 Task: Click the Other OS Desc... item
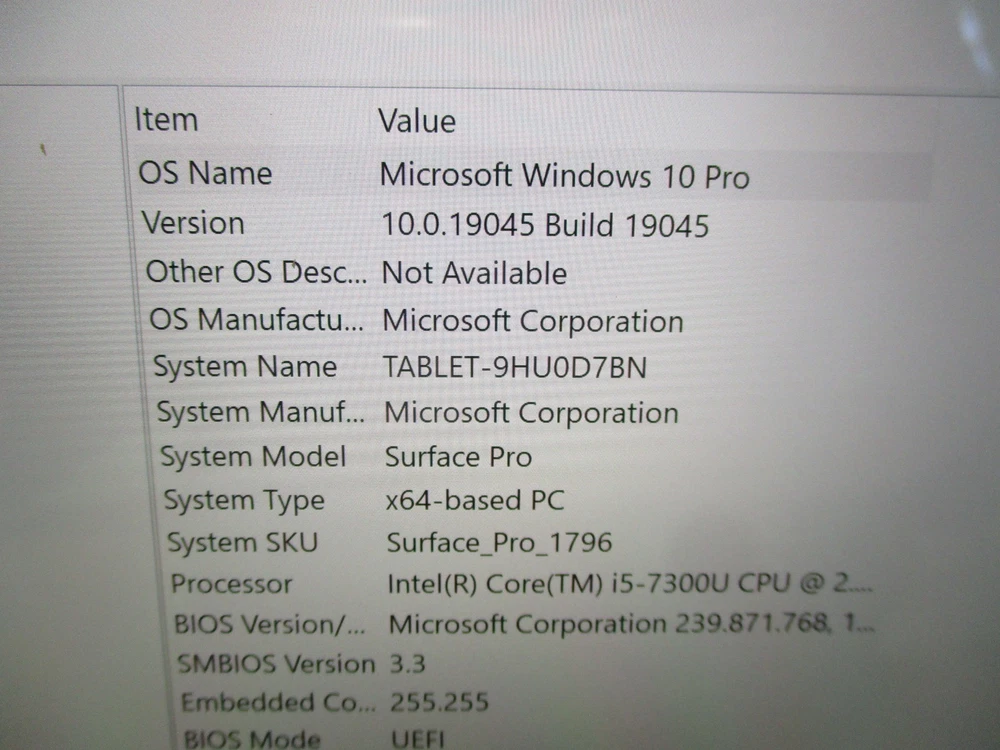coord(256,272)
